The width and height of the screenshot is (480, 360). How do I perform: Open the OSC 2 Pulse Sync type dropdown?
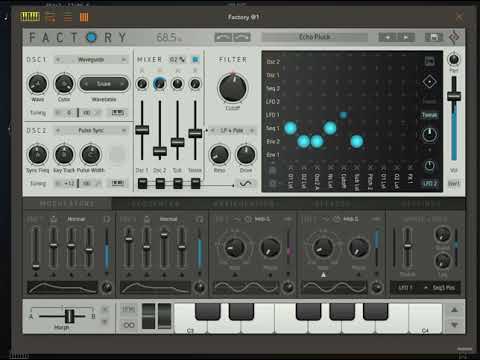[91, 130]
